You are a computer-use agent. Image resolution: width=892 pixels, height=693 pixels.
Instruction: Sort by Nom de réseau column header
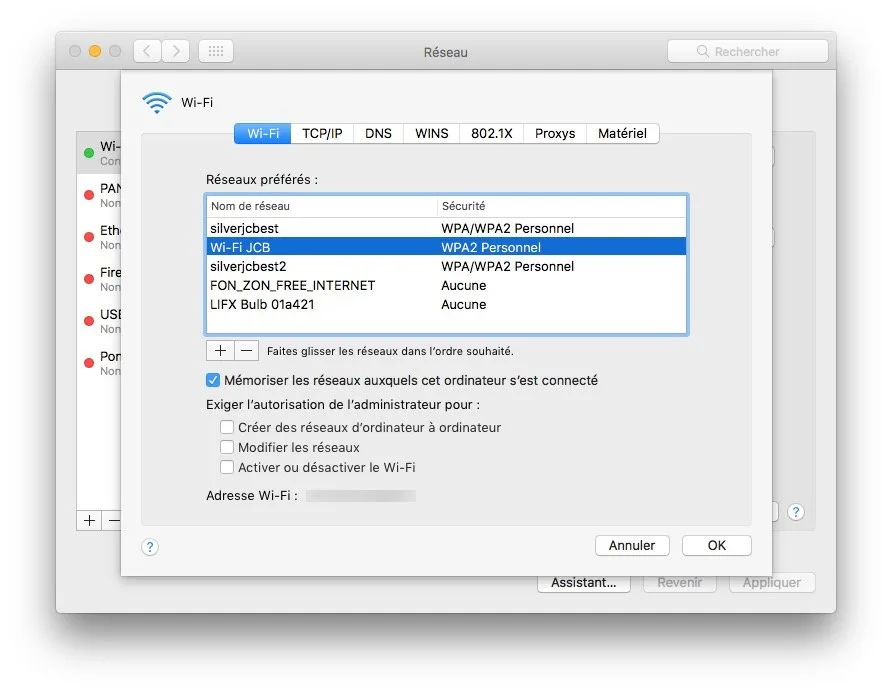(x=321, y=206)
